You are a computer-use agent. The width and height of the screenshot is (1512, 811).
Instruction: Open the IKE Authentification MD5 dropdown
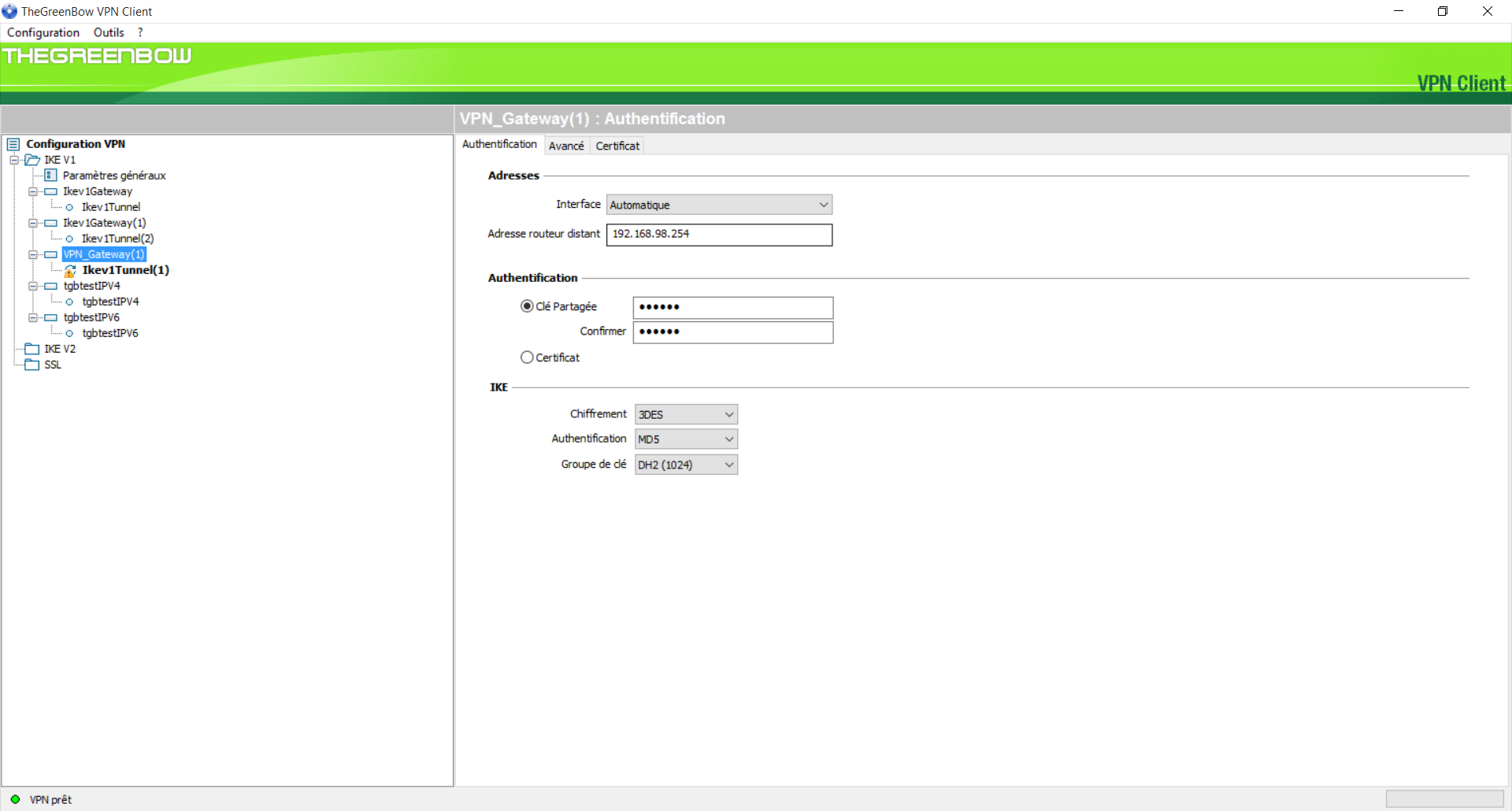[686, 439]
